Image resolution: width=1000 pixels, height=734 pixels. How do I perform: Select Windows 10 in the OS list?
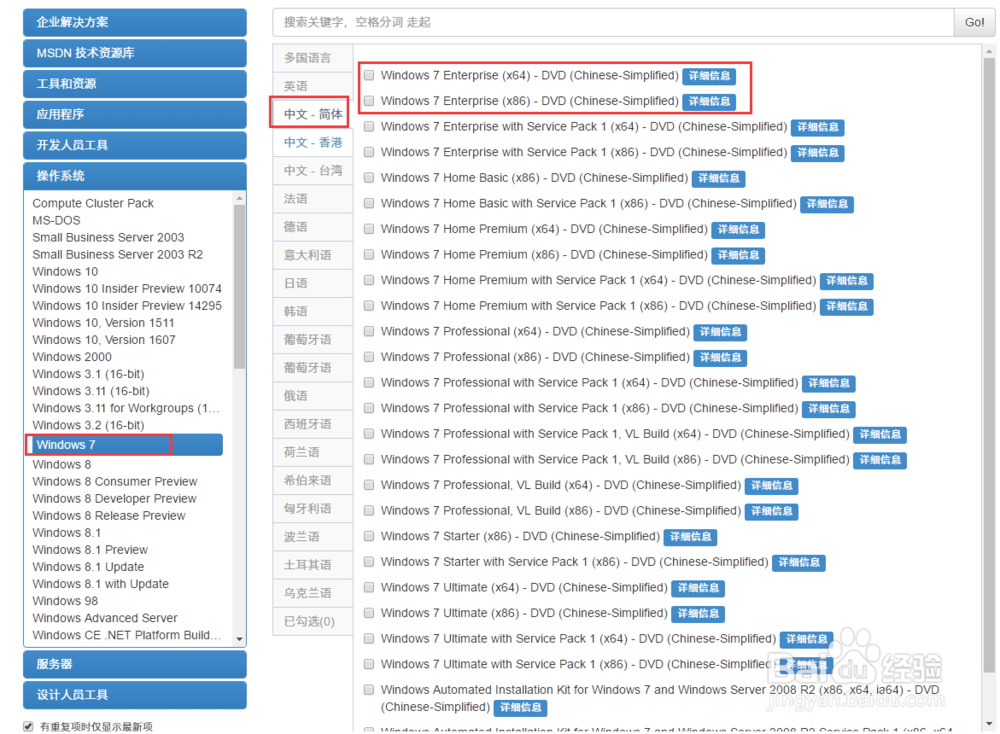[65, 272]
